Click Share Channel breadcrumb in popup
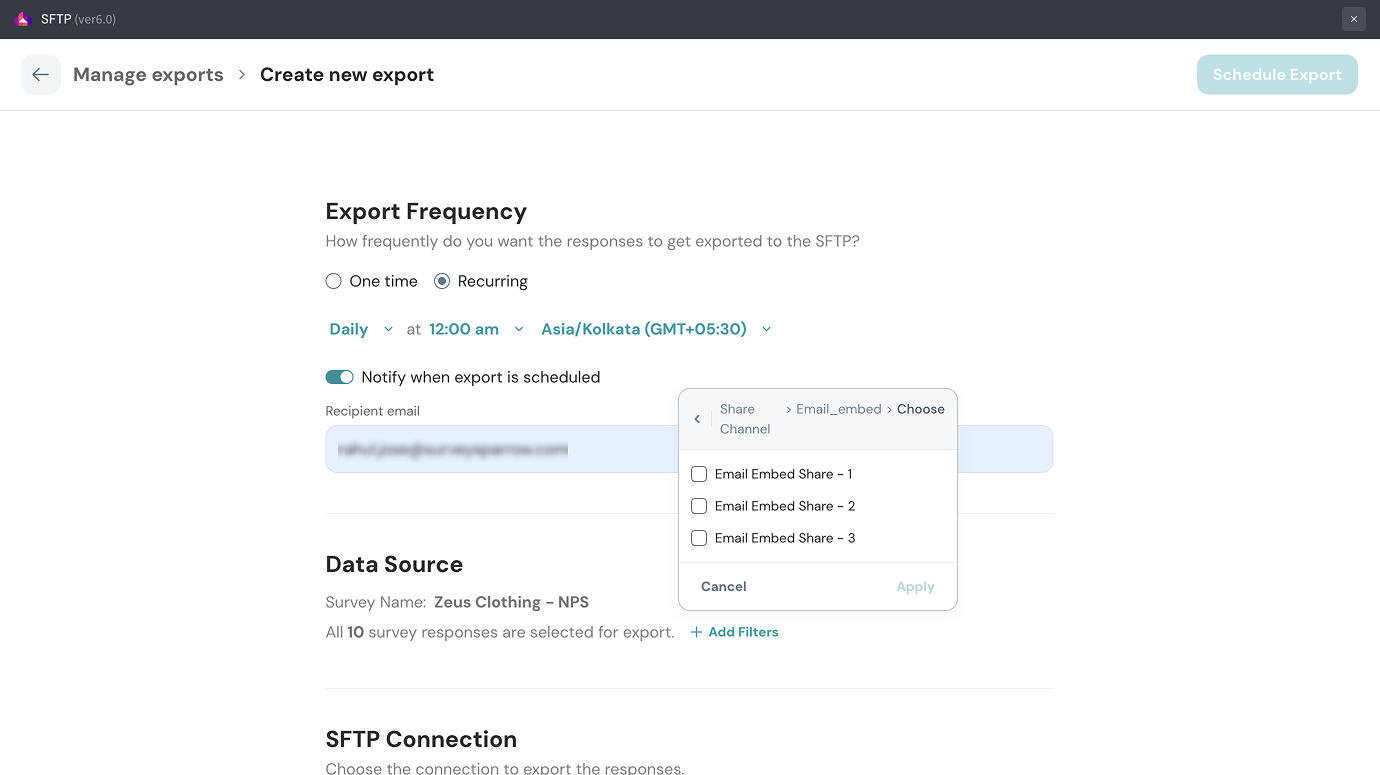Screen dimensions: 1380x775 (x=744, y=419)
